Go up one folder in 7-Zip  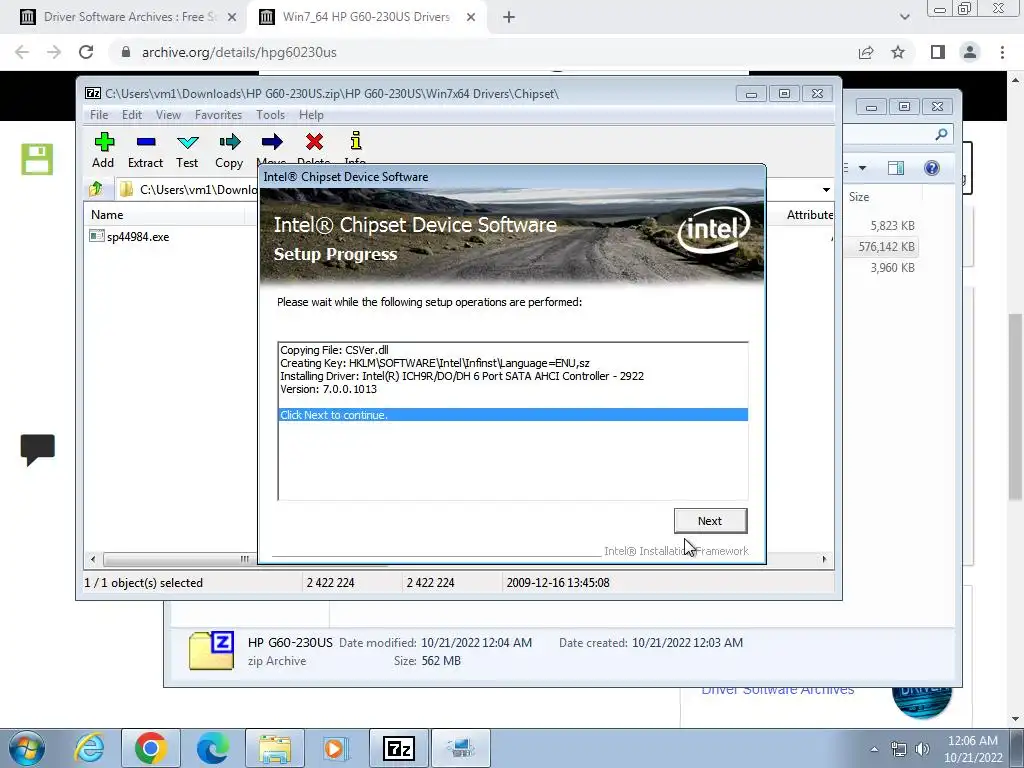[x=96, y=189]
